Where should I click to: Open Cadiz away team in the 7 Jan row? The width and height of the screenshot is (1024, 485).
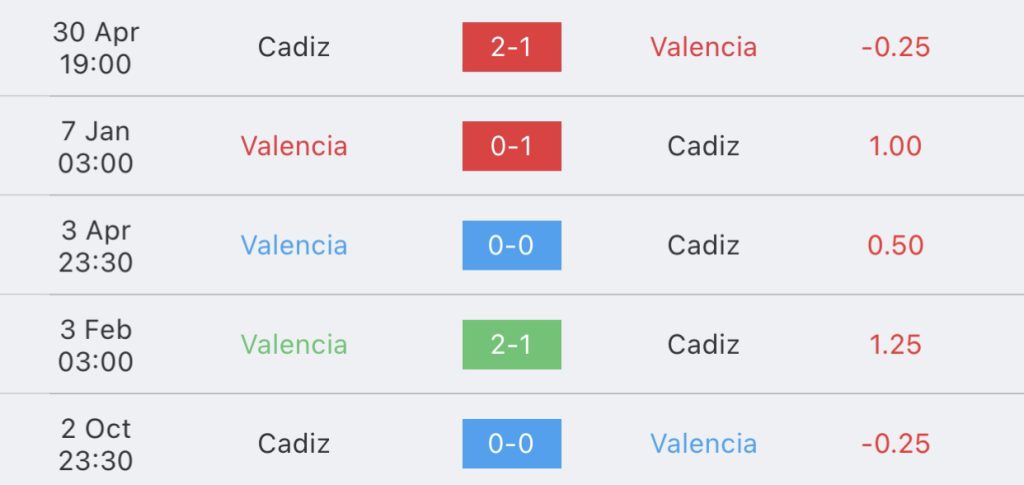coord(703,146)
